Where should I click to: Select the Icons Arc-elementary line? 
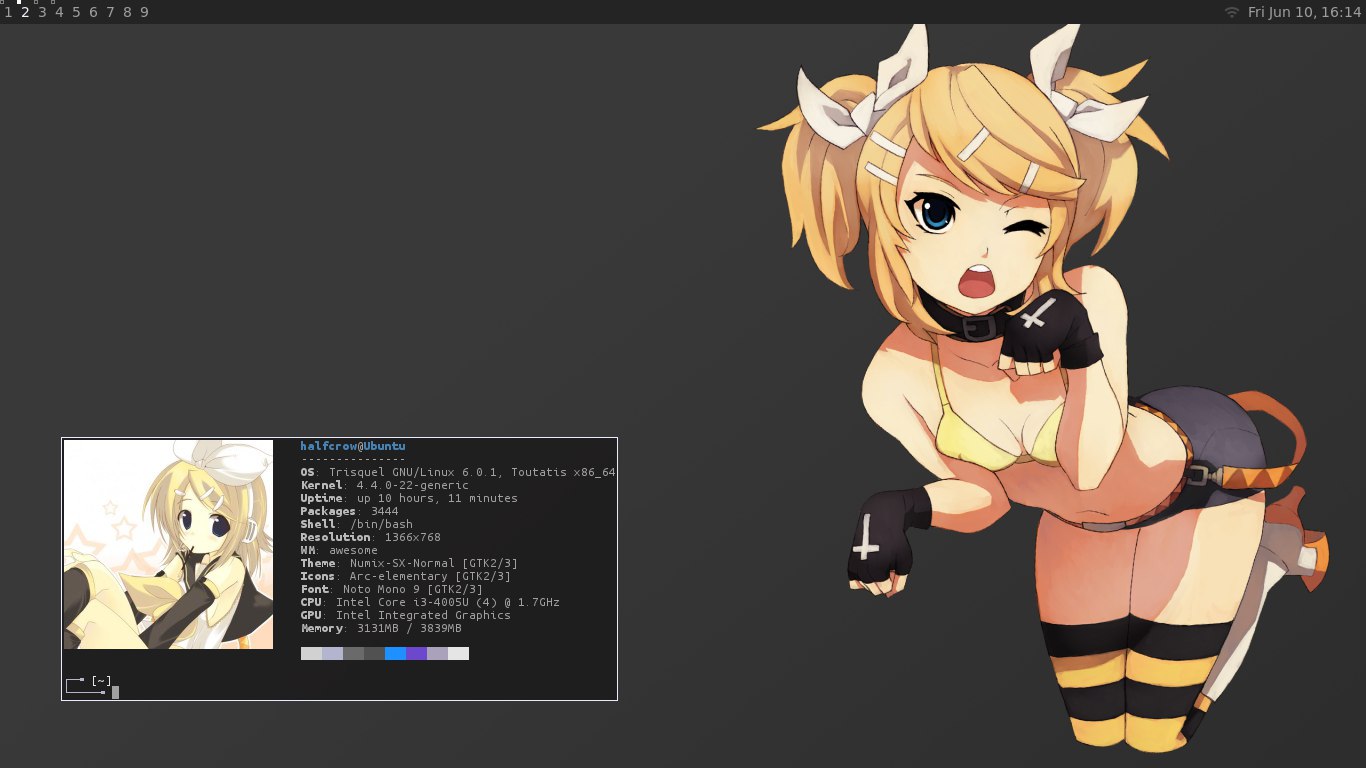pyautogui.click(x=405, y=576)
